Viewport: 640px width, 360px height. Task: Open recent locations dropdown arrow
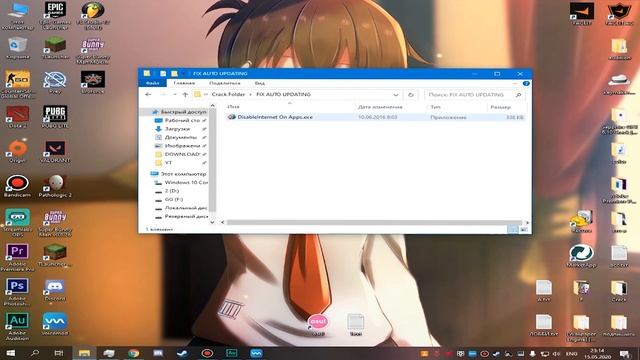pos(175,95)
